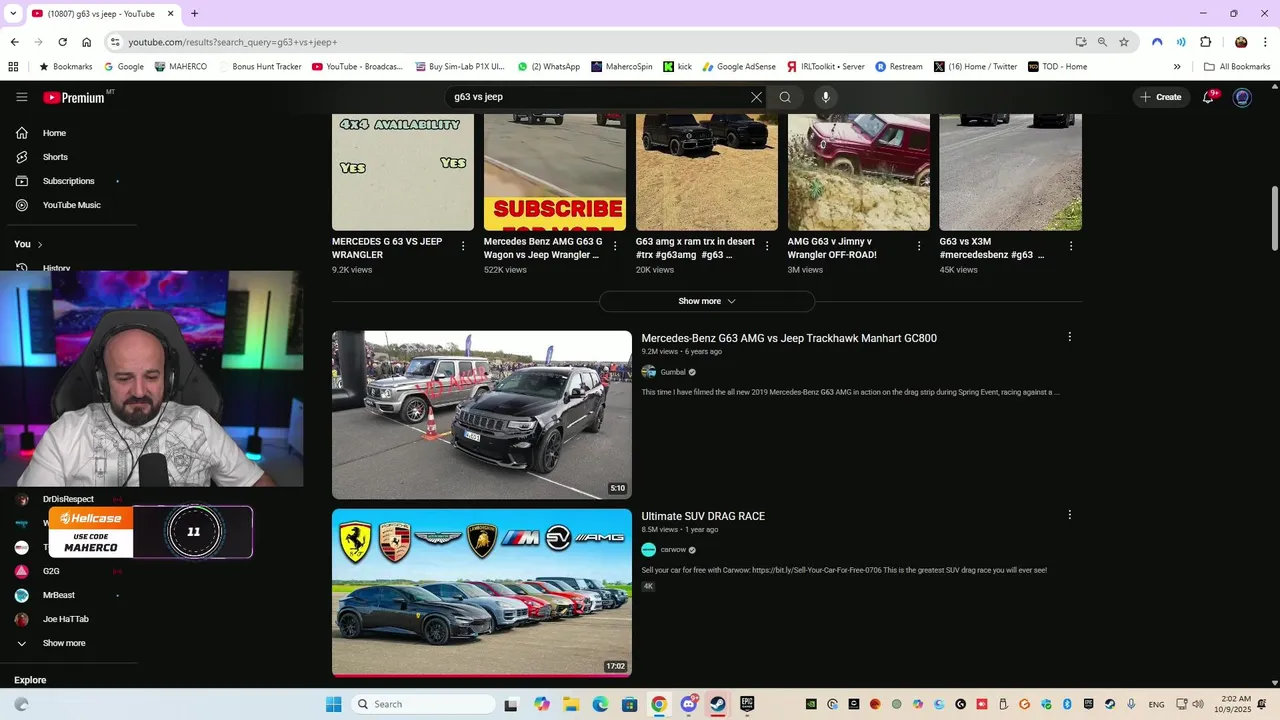Open the Create menu button
Viewport: 1280px width, 720px height.
click(1161, 97)
